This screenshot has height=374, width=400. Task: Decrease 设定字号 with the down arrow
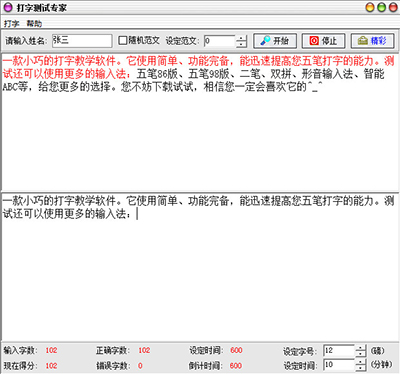pos(361,354)
